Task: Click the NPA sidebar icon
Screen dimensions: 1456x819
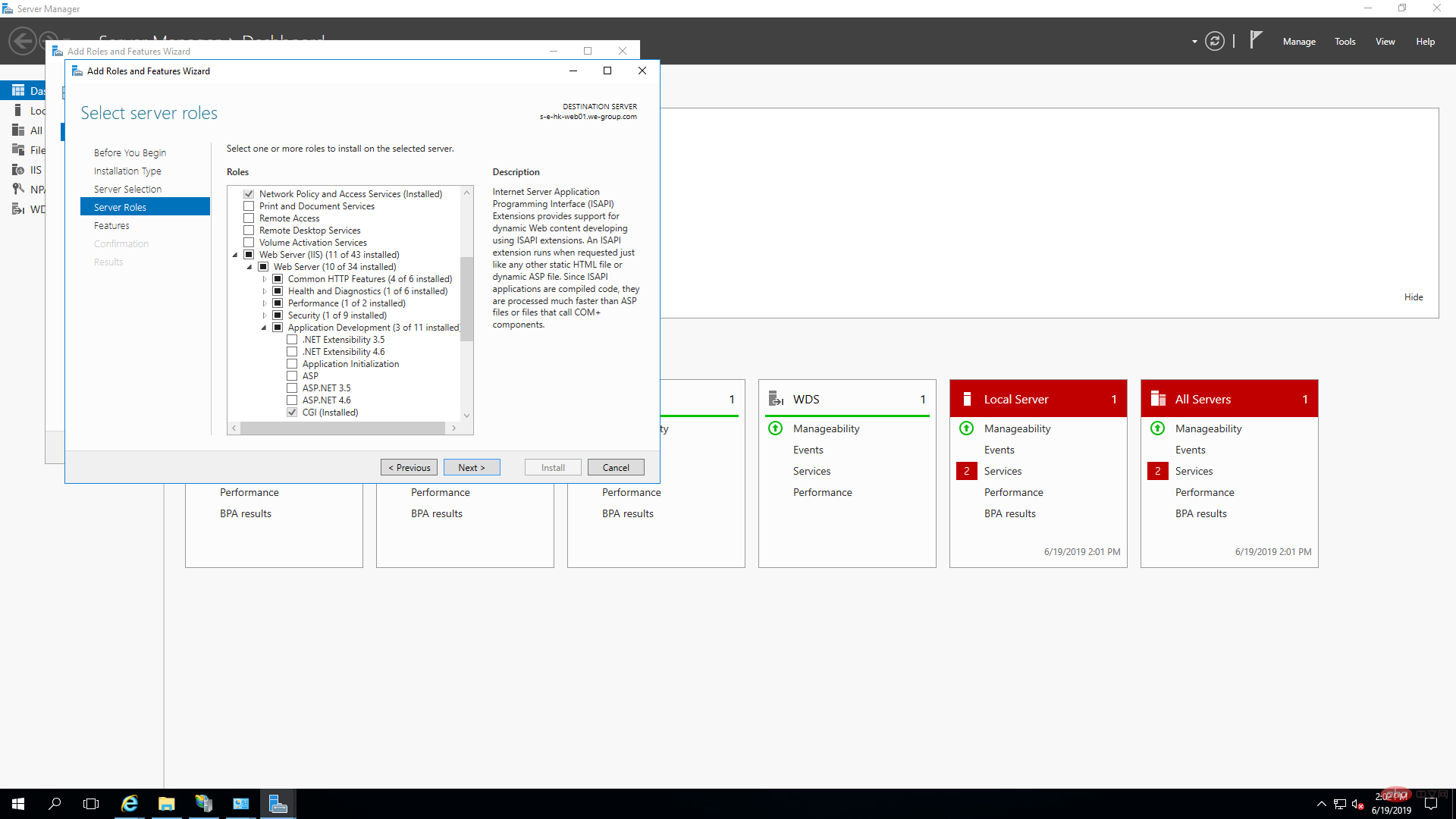Action: tap(17, 189)
